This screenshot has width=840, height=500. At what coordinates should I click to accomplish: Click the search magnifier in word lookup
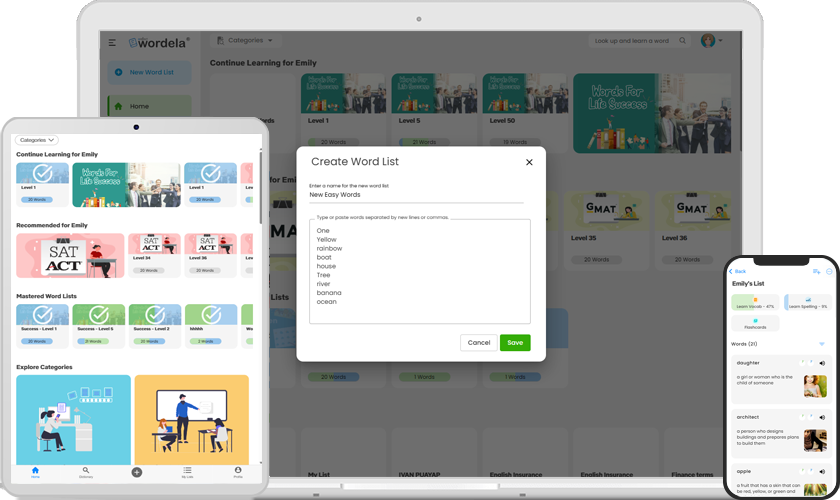[x=682, y=41]
